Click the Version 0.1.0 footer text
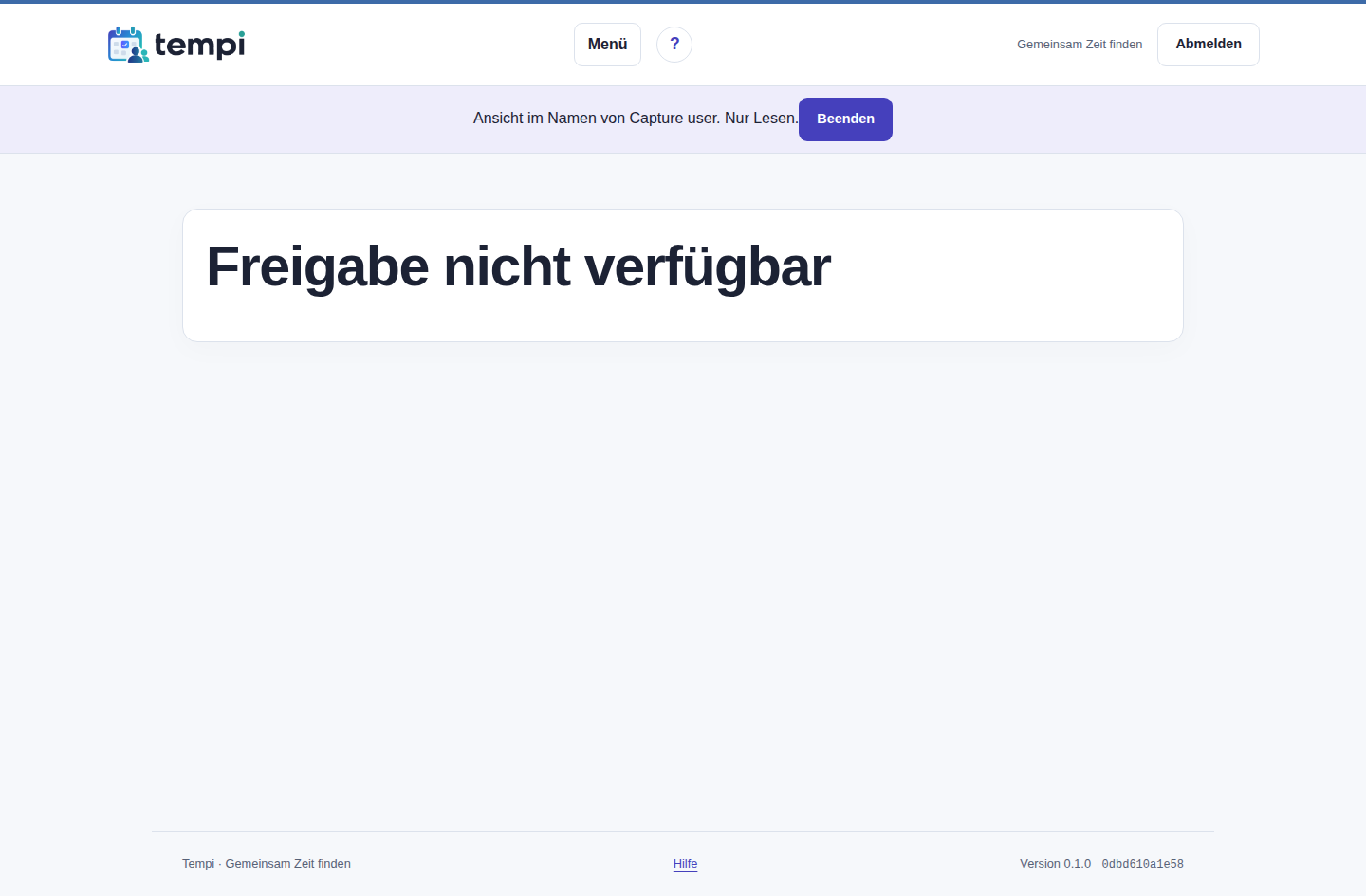 (x=1055, y=864)
